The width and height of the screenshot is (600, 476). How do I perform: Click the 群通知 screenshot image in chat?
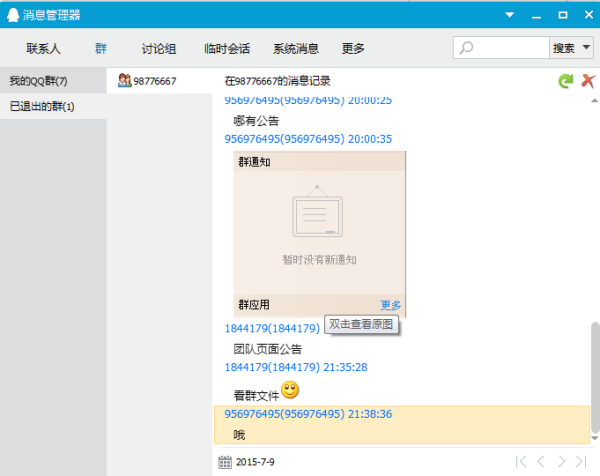pos(320,234)
